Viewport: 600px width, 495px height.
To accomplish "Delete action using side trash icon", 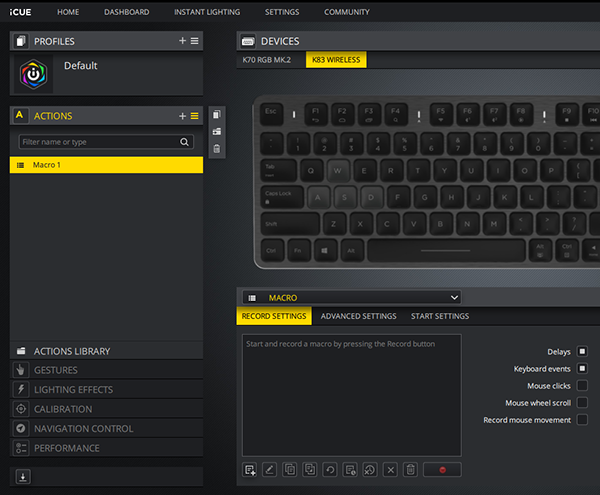I will click(217, 149).
